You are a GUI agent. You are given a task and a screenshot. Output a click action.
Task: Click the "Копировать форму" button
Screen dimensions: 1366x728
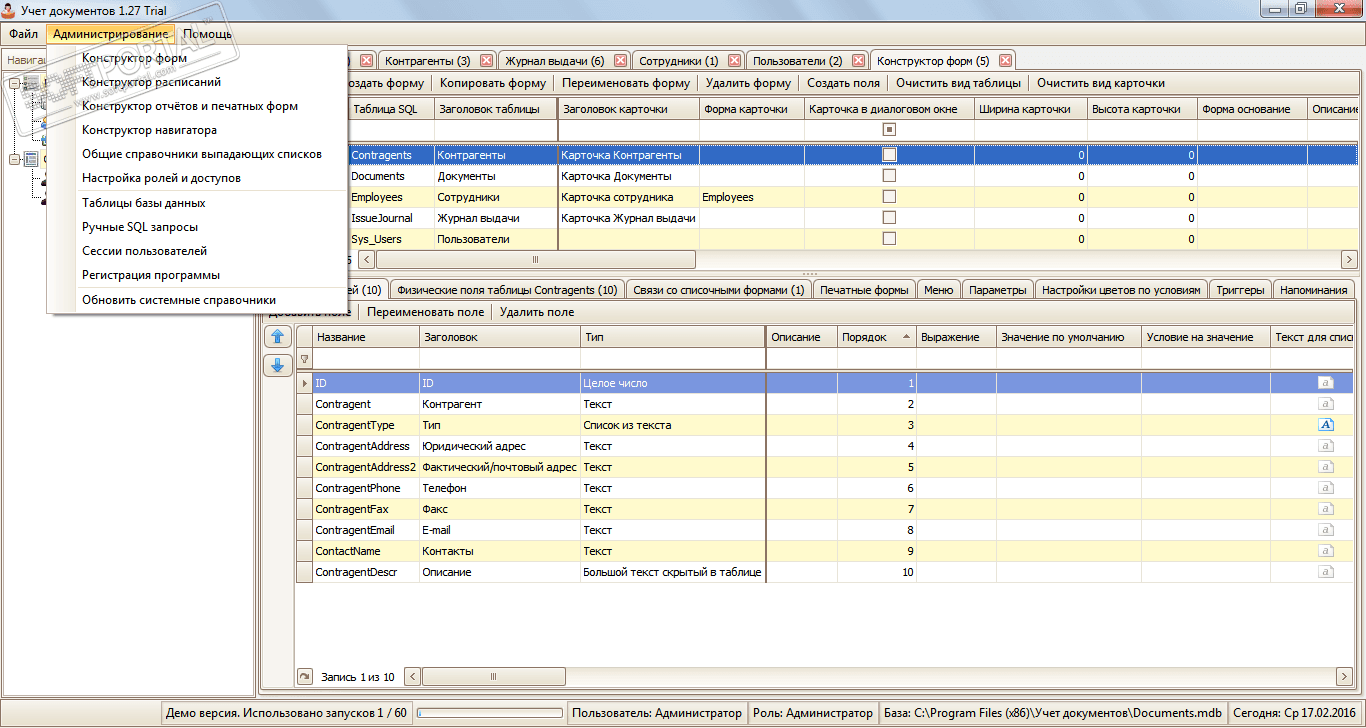[x=493, y=83]
